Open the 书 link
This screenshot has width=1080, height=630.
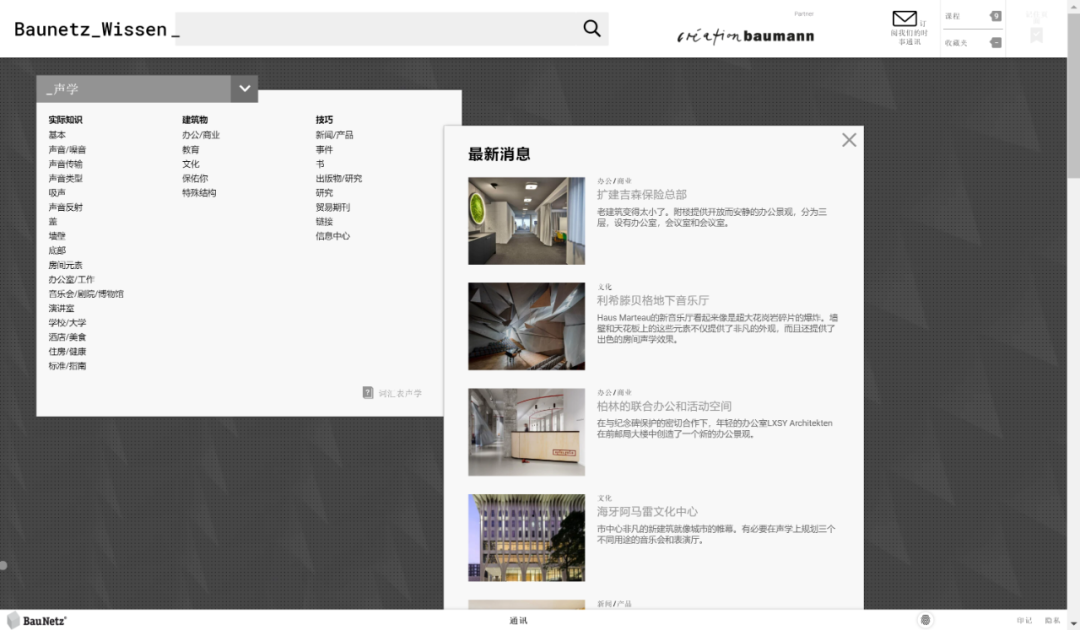tap(320, 164)
